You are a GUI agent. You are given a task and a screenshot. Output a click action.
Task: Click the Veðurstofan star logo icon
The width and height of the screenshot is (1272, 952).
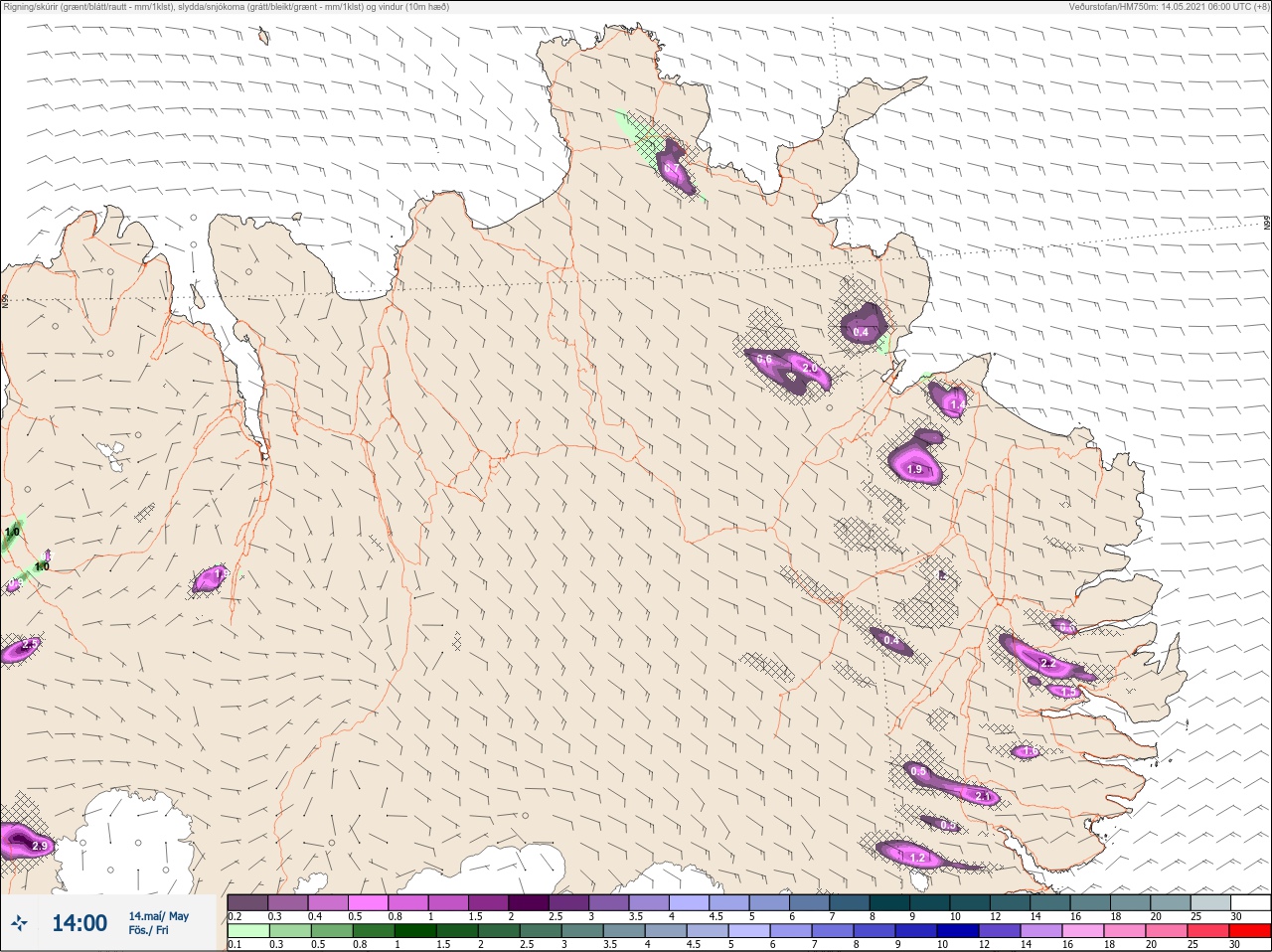(19, 923)
